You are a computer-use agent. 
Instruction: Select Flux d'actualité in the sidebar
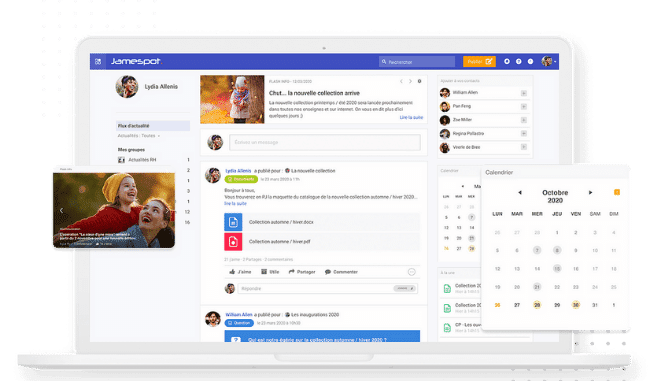coord(153,126)
